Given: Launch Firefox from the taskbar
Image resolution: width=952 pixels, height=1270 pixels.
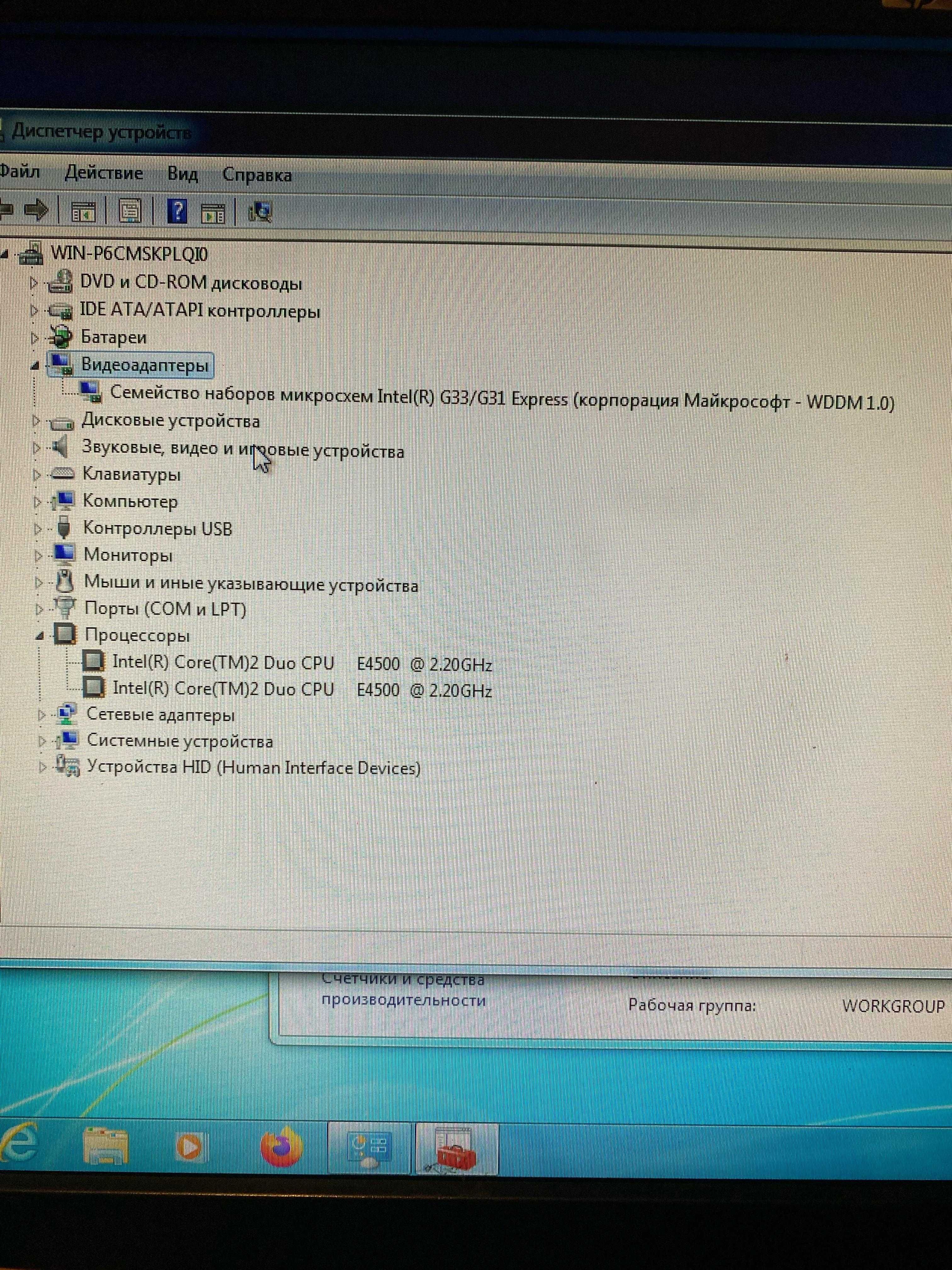Looking at the screenshot, I should pyautogui.click(x=282, y=1147).
